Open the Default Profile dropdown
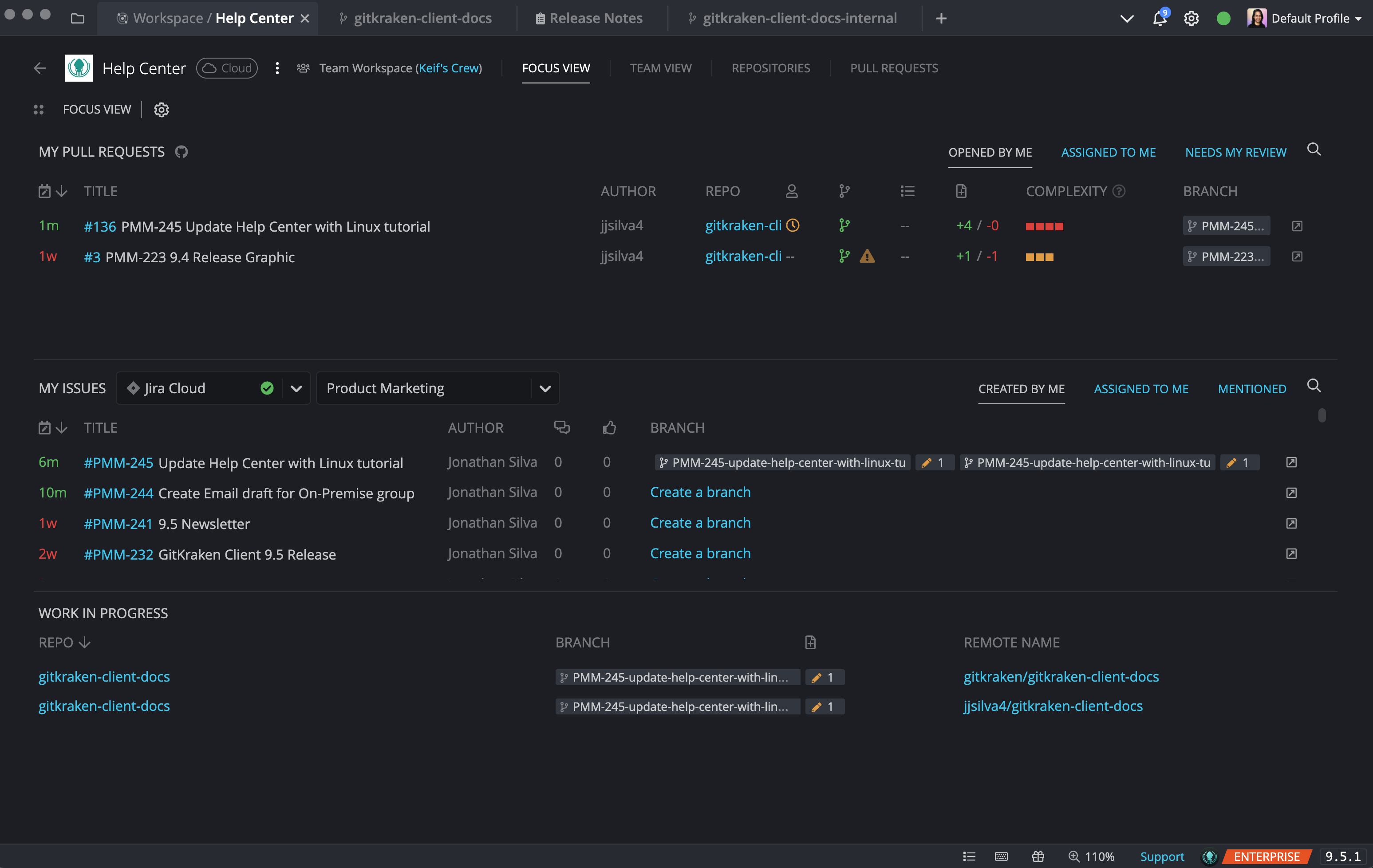The width and height of the screenshot is (1373, 868). coord(1305,18)
